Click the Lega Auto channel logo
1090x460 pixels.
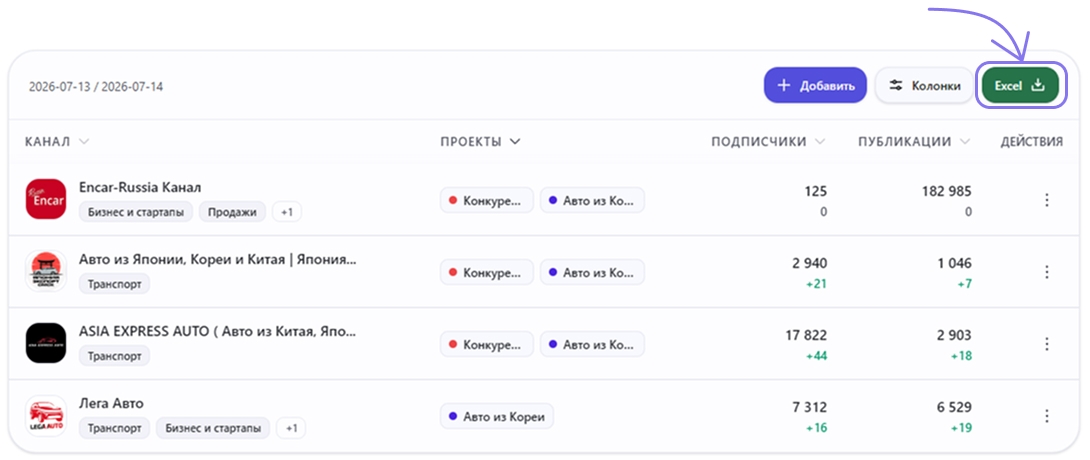click(x=46, y=416)
